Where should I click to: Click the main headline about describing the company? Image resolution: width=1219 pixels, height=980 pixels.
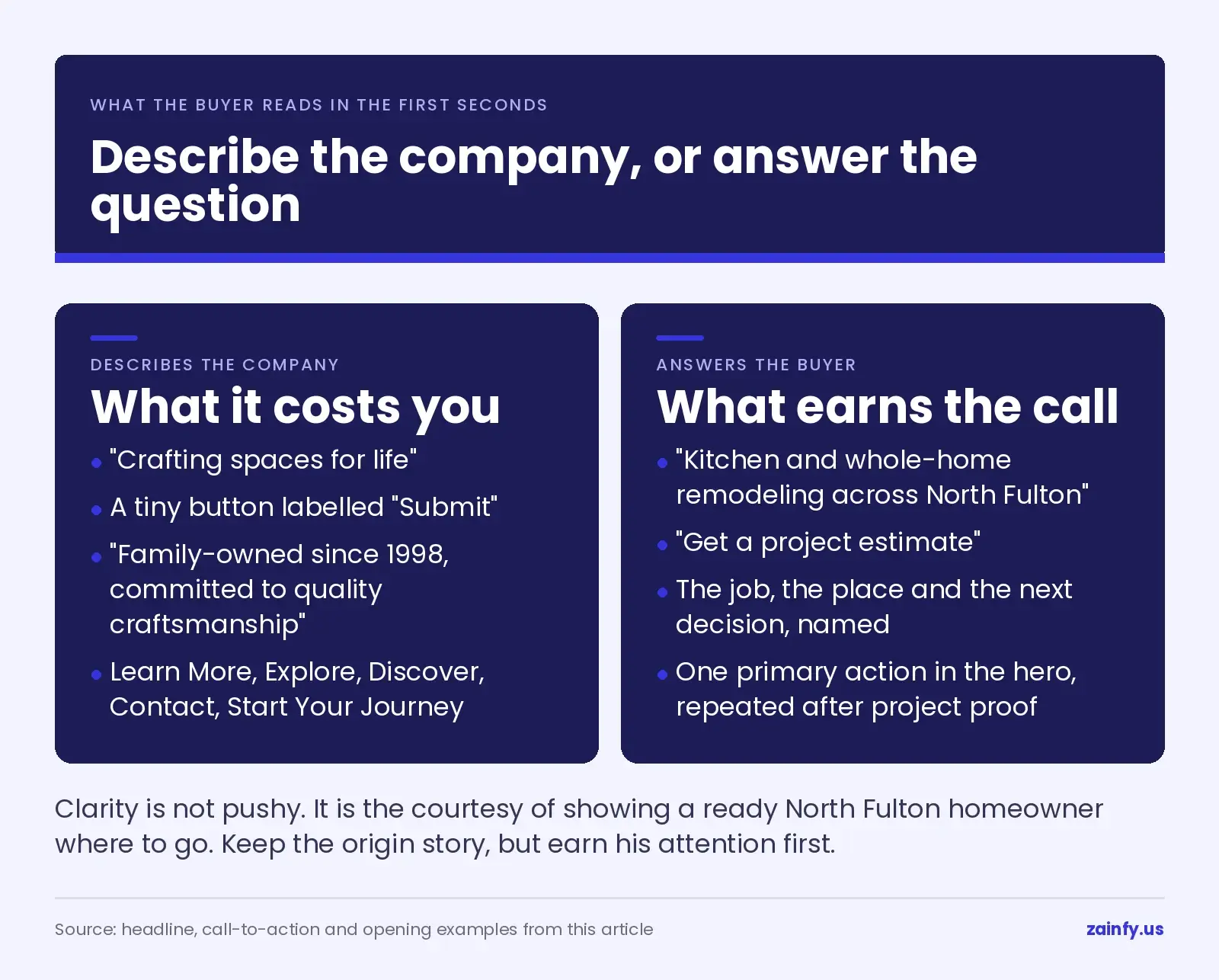point(533,180)
